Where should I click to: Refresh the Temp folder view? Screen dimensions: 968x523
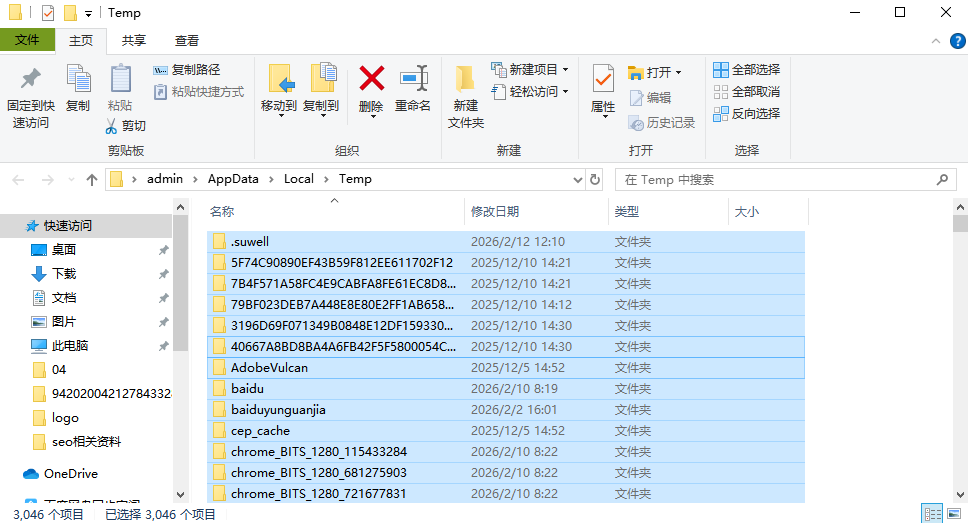(595, 180)
